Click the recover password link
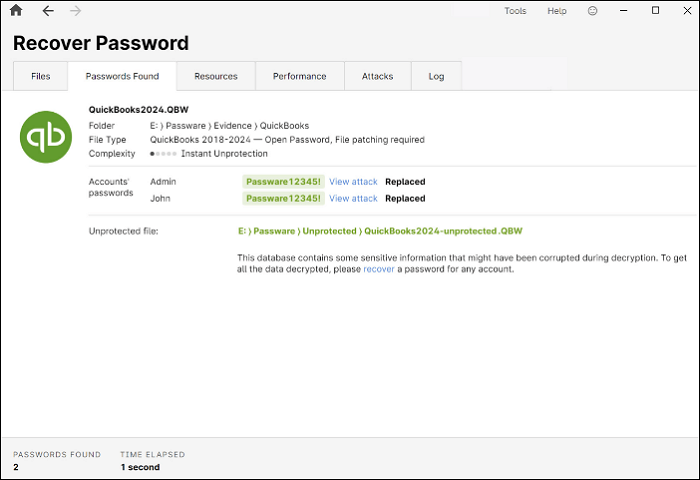This screenshot has width=700, height=480. (x=378, y=269)
